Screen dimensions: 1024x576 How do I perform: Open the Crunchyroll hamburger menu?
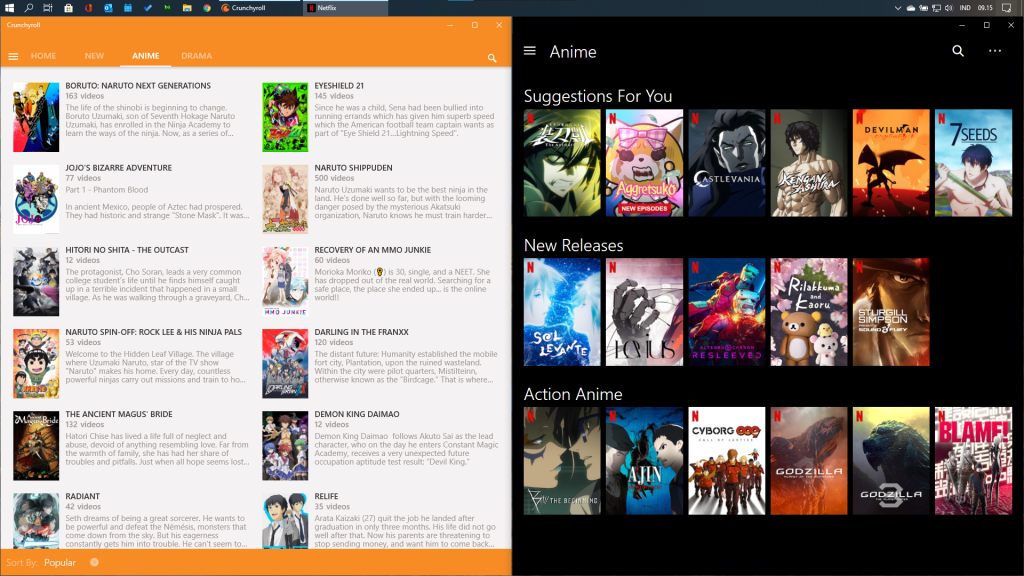click(x=13, y=57)
